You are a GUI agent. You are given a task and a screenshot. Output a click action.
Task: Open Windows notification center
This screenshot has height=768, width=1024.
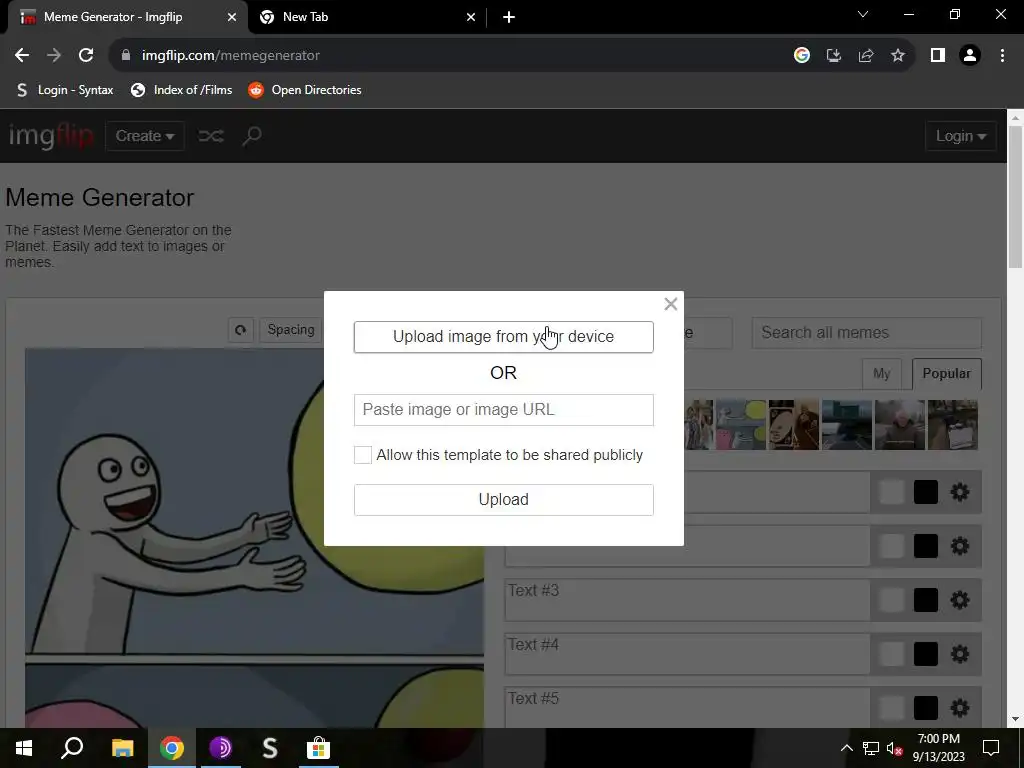click(991, 748)
